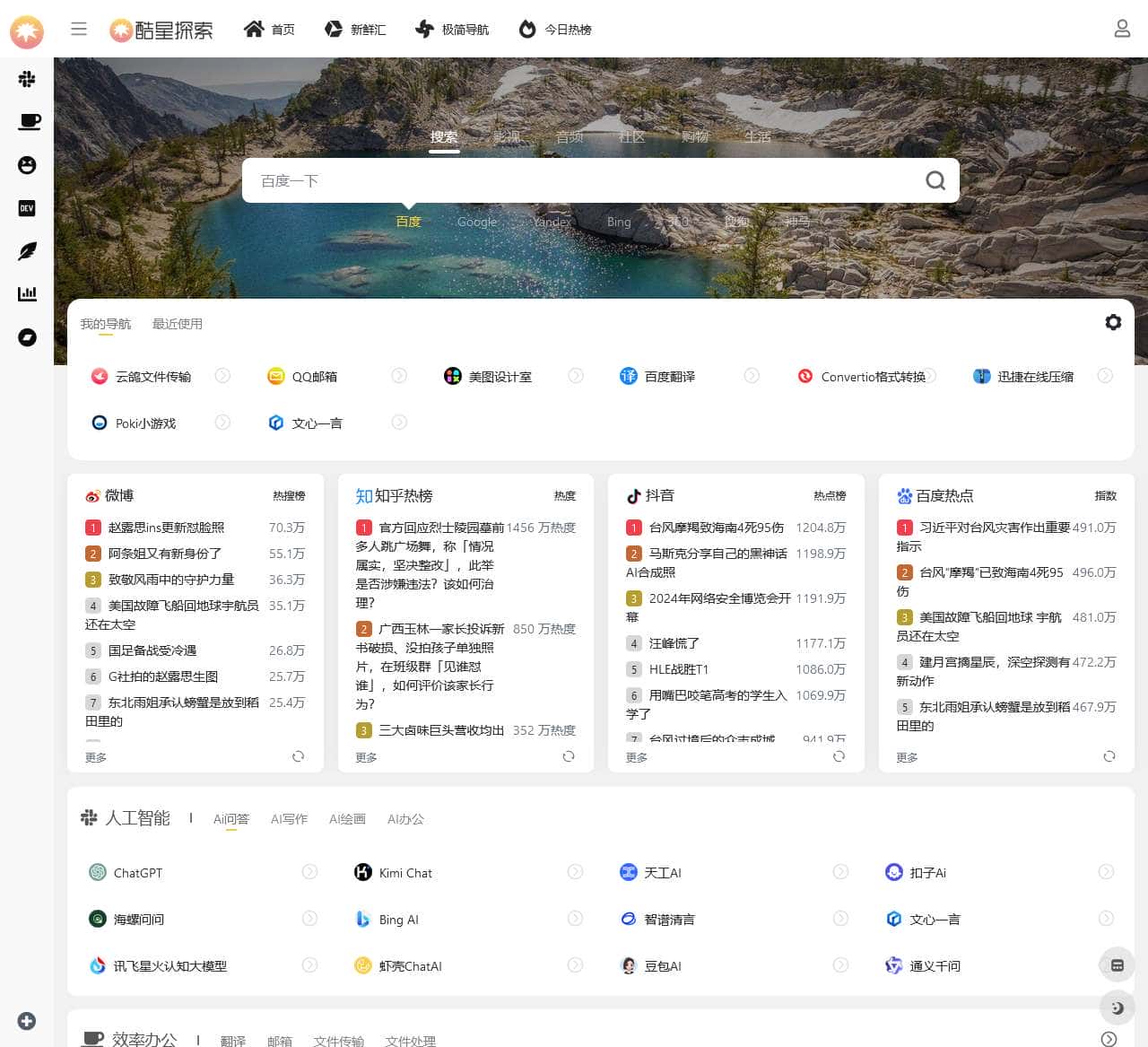Viewport: 1148px width, 1047px height.
Task: Select Bing as the search engine
Action: point(619,222)
